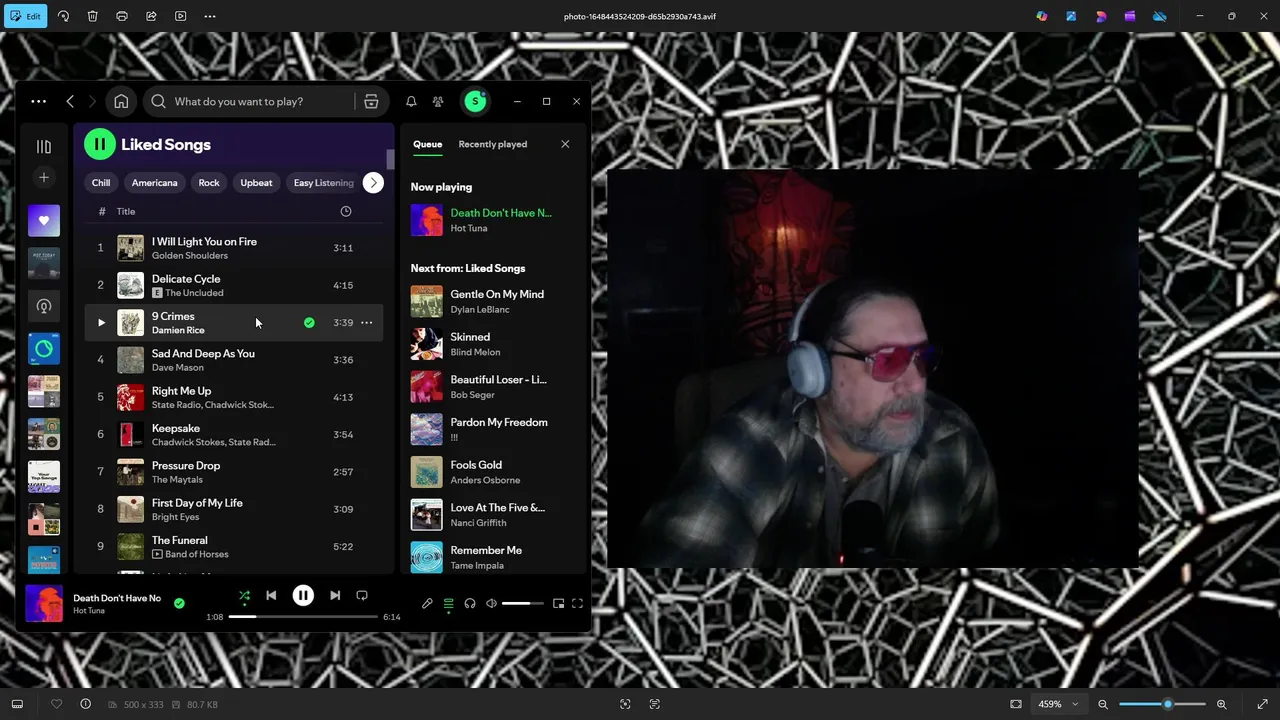Click the fit-to-window icon in Photos
The width and height of the screenshot is (1280, 720).
click(x=1016, y=704)
